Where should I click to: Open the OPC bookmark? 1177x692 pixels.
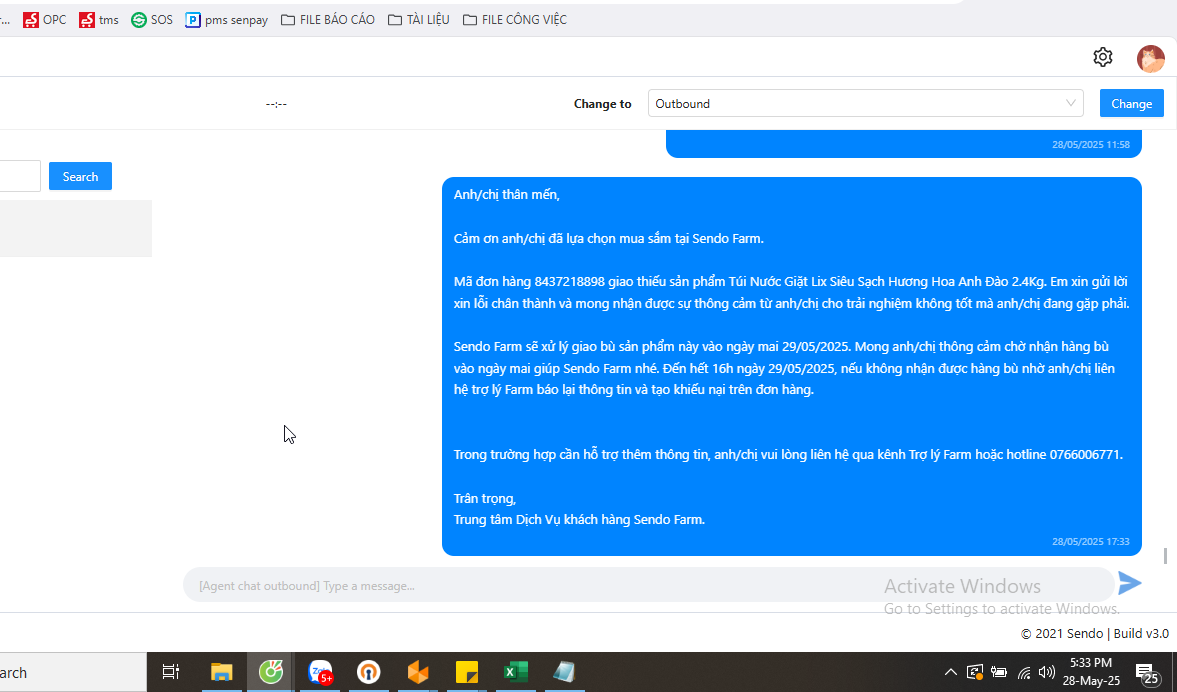45,20
